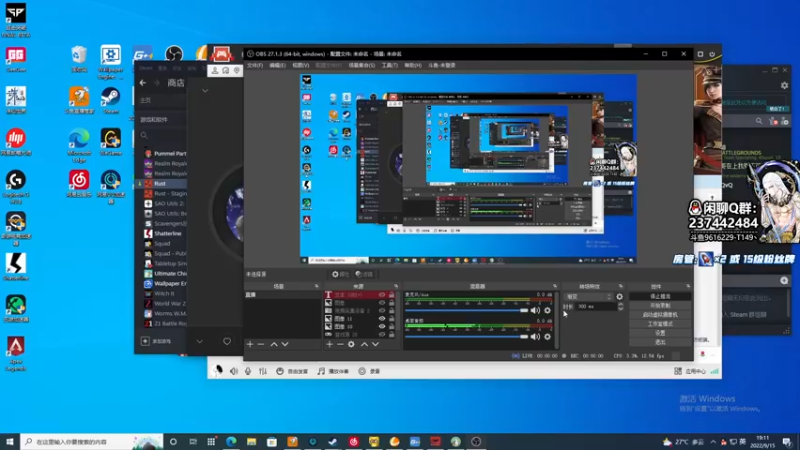Expand the chevron at the top of dark panel
Image resolution: width=800 pixels, height=450 pixels.
(x=205, y=91)
